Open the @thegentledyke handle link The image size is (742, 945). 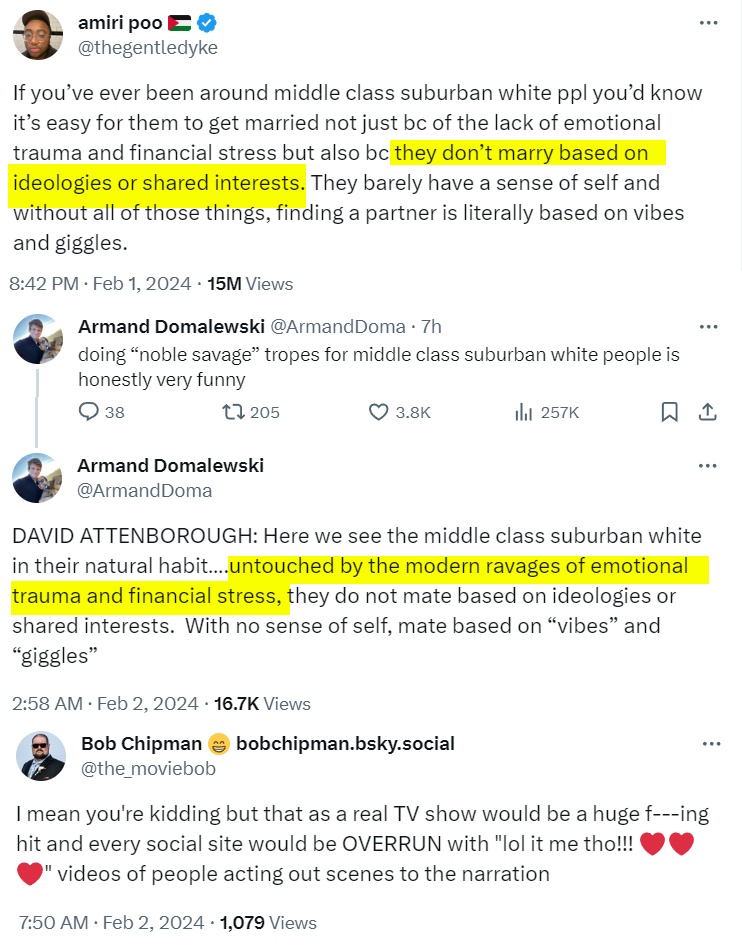tap(147, 47)
